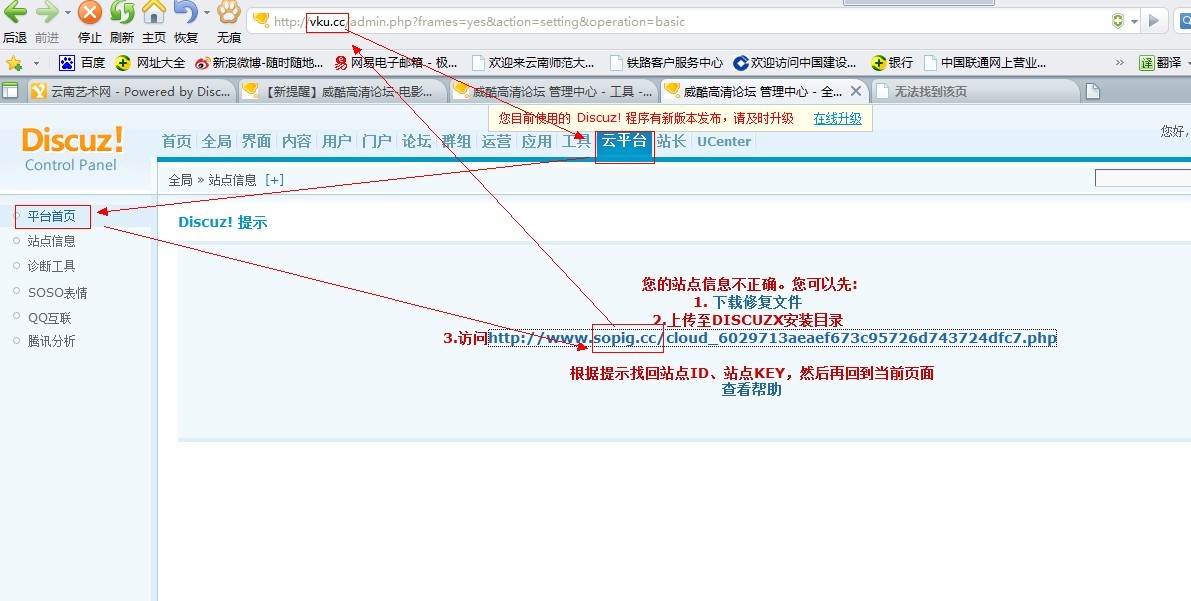Go to Home page (主页) icon
Screen dimensions: 1191x601
coord(154,12)
